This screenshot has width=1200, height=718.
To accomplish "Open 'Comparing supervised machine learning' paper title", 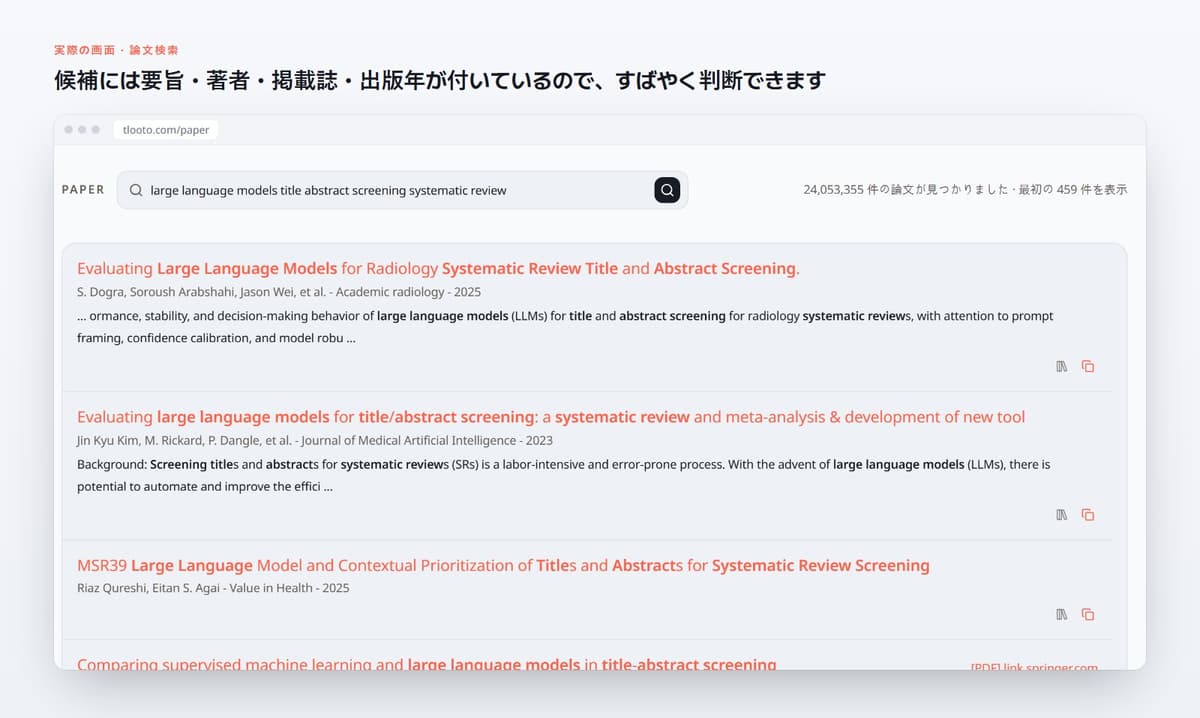I will click(427, 664).
